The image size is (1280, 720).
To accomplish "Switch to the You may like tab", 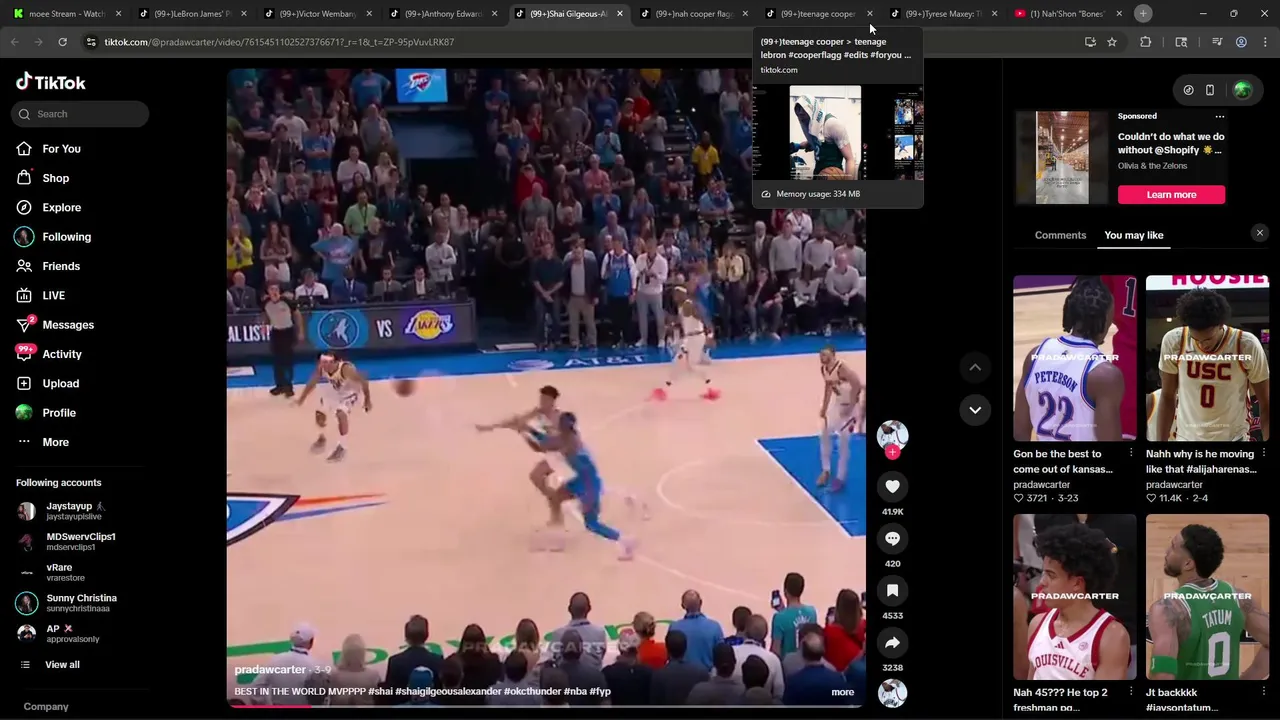I will pos(1134,235).
